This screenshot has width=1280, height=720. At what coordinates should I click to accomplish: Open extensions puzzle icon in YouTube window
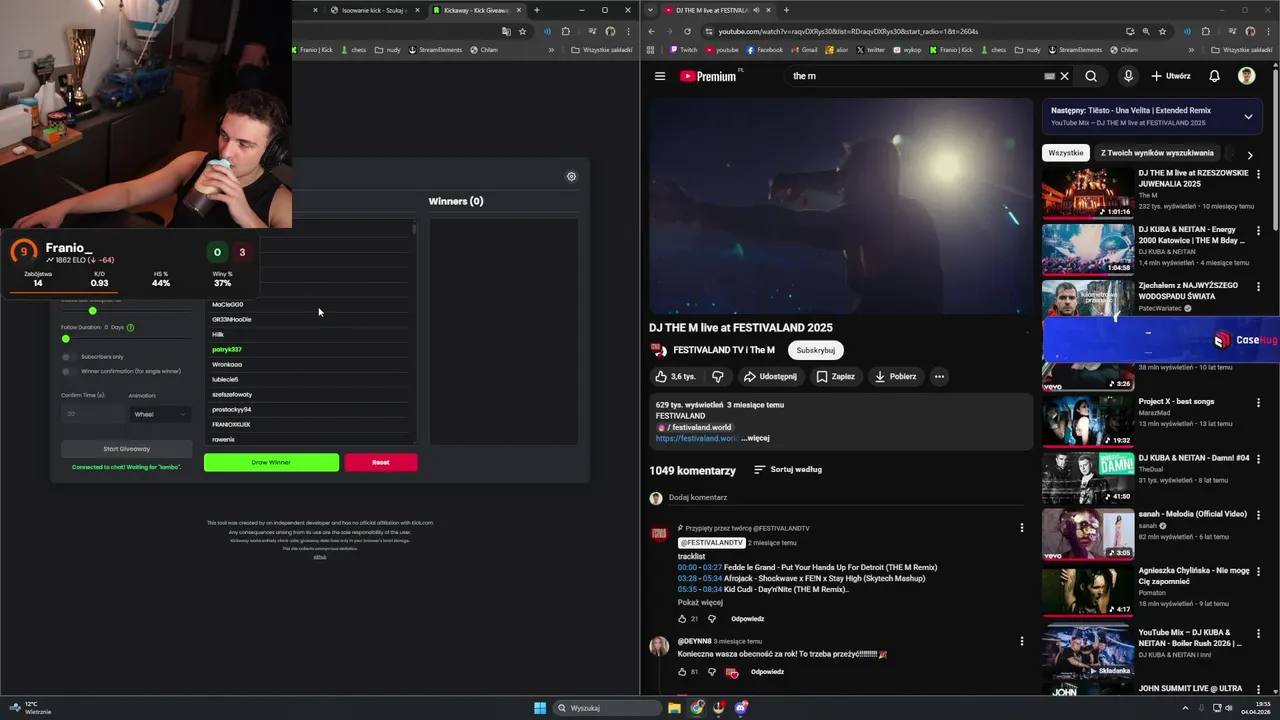click(x=1205, y=31)
